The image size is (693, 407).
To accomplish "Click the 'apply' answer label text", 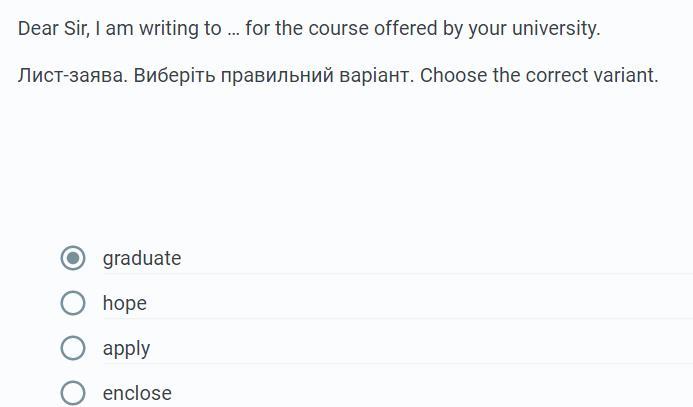I will [126, 348].
